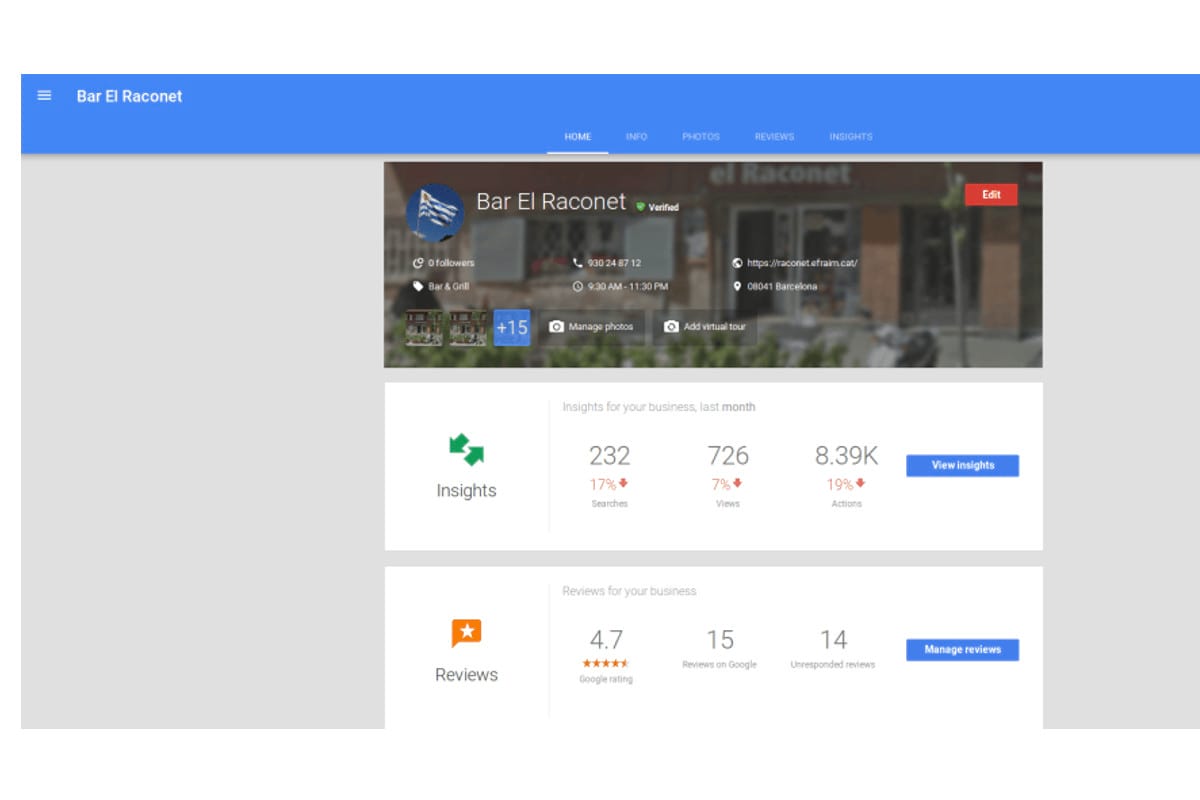
Task: Click the clock icon beside opening hours
Action: [578, 286]
